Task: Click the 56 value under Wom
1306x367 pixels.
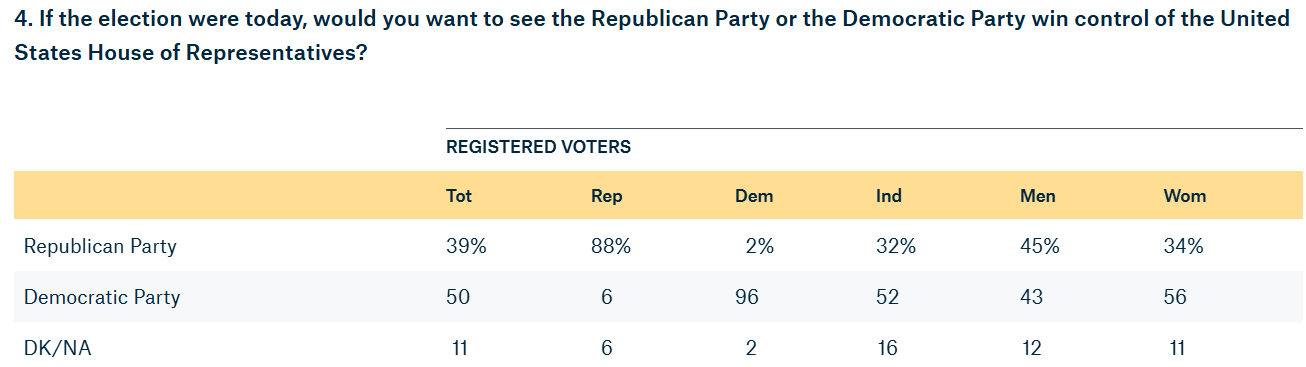Action: [x=1176, y=297]
